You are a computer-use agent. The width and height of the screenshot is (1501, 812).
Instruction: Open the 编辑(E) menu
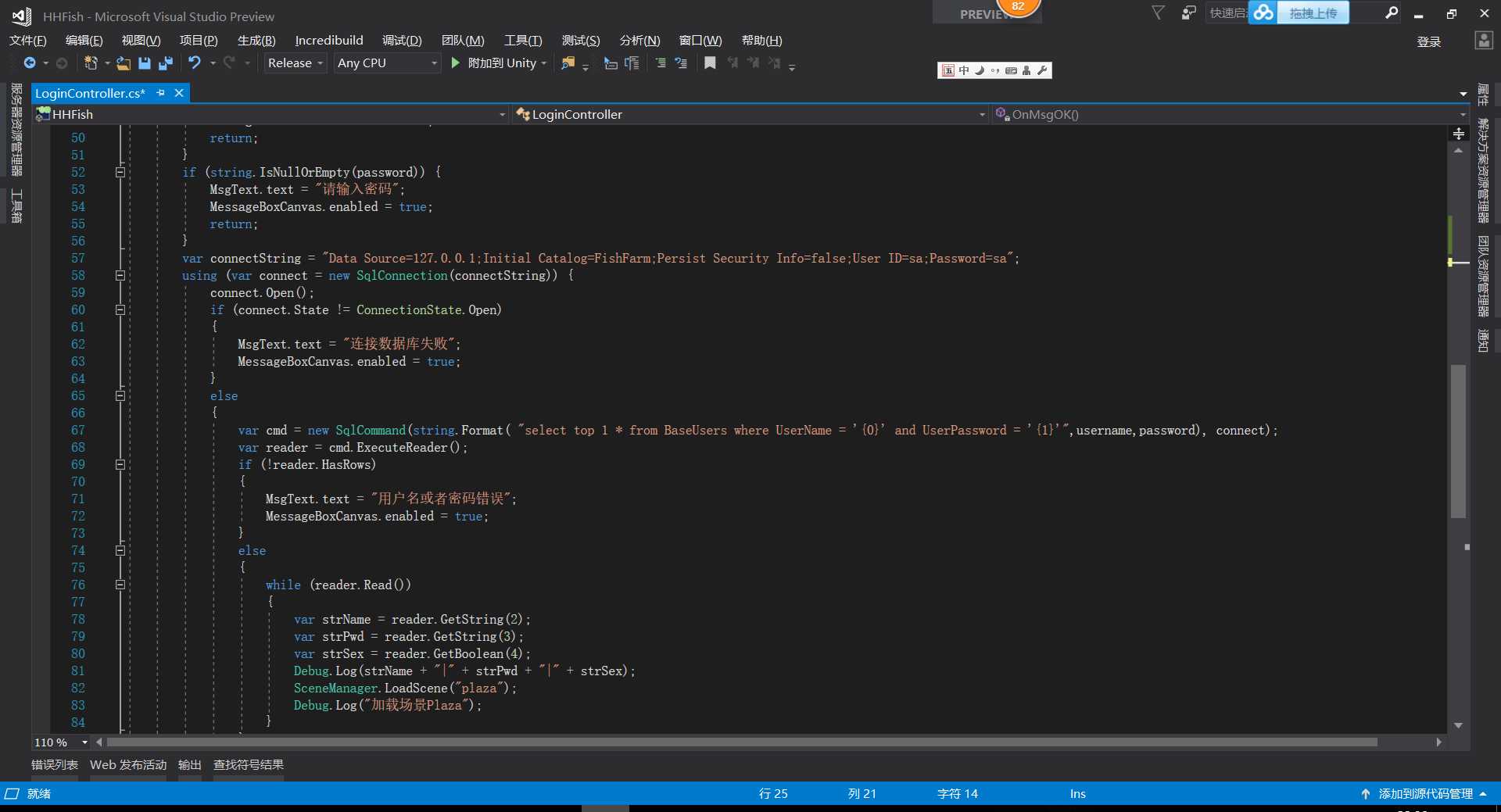click(x=84, y=41)
